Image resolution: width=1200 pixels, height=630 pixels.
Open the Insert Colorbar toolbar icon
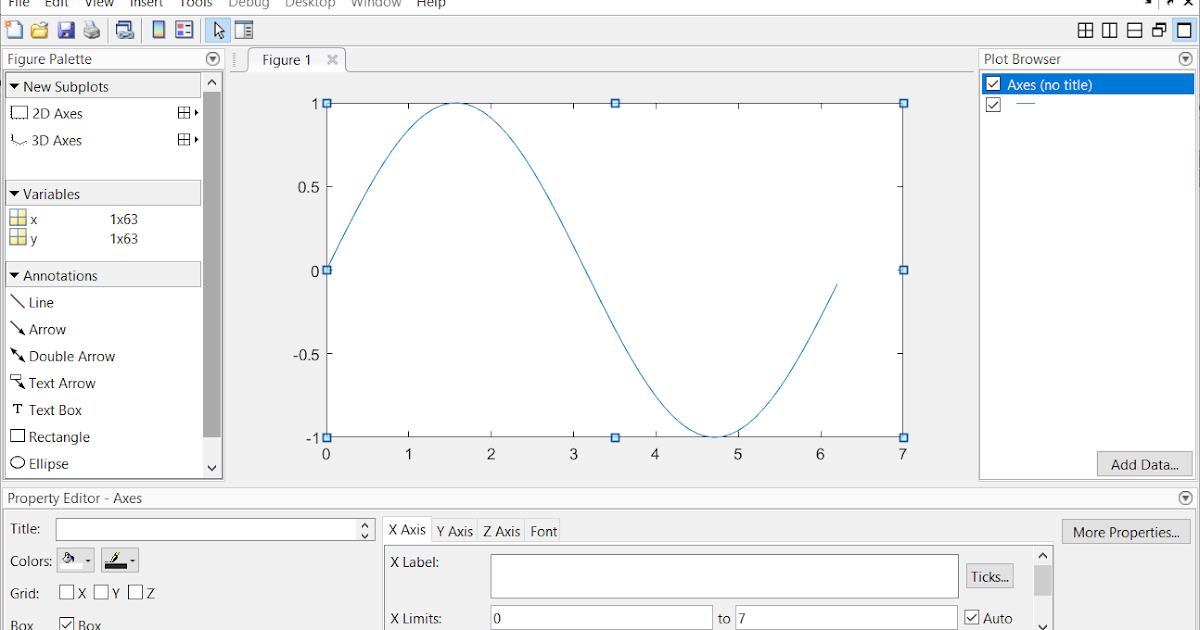(x=160, y=30)
